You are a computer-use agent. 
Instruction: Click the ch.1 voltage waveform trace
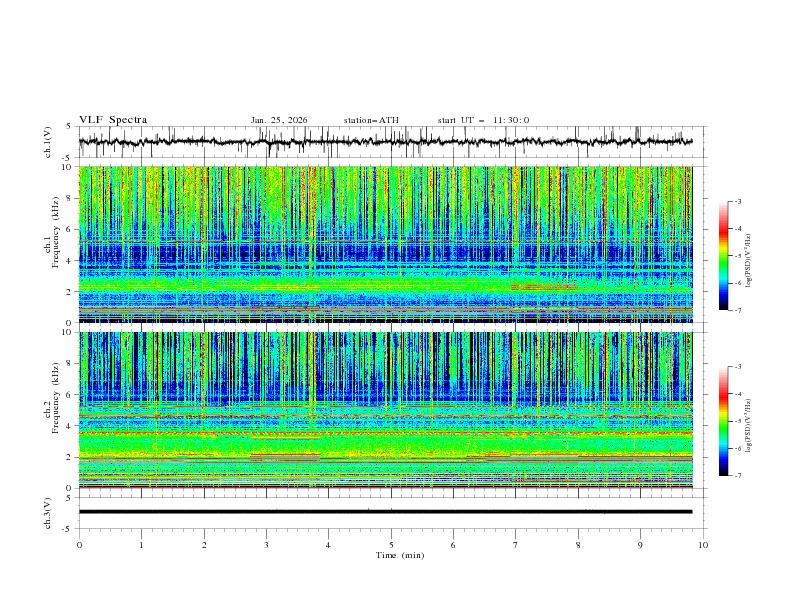click(x=385, y=142)
